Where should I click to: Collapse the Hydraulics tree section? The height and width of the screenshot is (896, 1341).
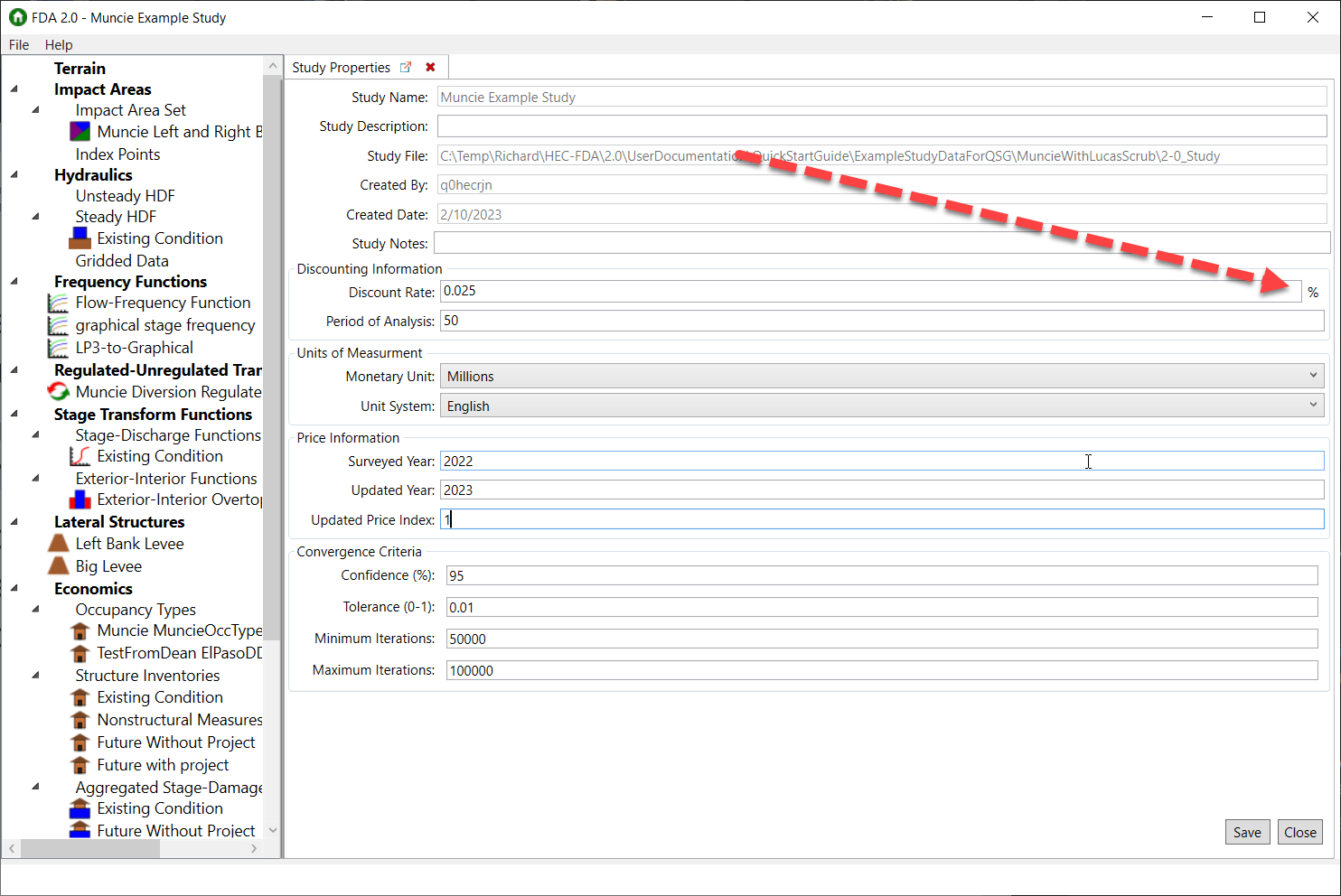click(13, 174)
